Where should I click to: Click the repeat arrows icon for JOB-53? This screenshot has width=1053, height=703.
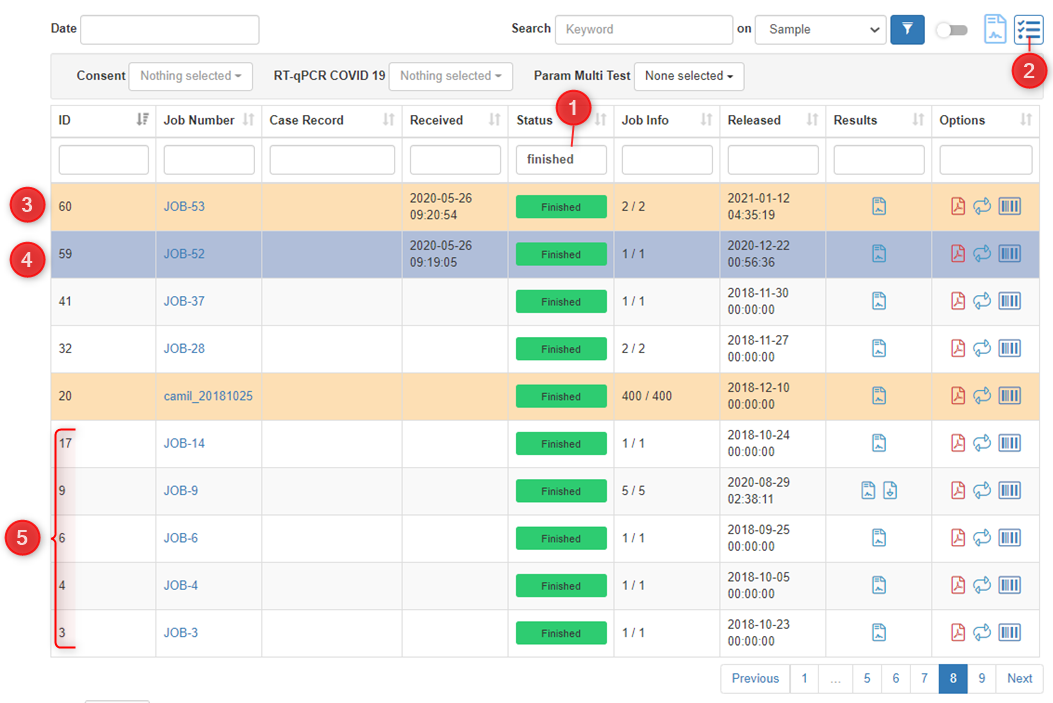tap(982, 206)
